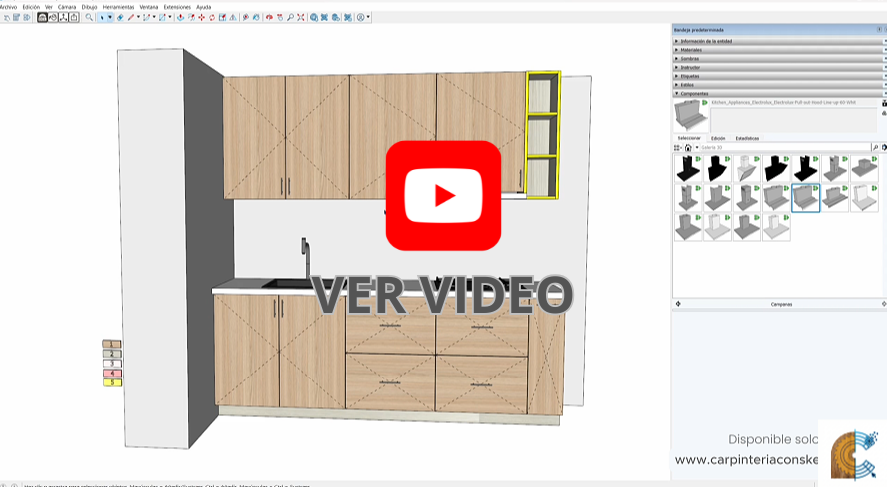Open the user account dropdown arrow
The height and width of the screenshot is (487, 887).
[368, 18]
